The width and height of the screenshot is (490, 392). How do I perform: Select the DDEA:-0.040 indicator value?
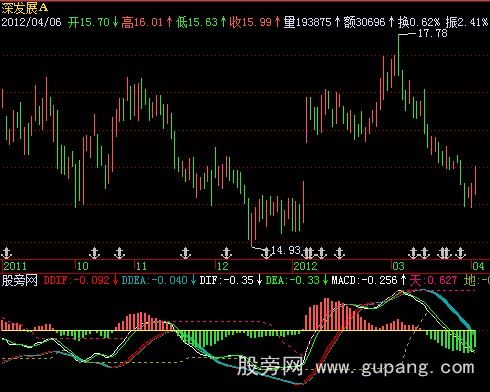coord(155,280)
